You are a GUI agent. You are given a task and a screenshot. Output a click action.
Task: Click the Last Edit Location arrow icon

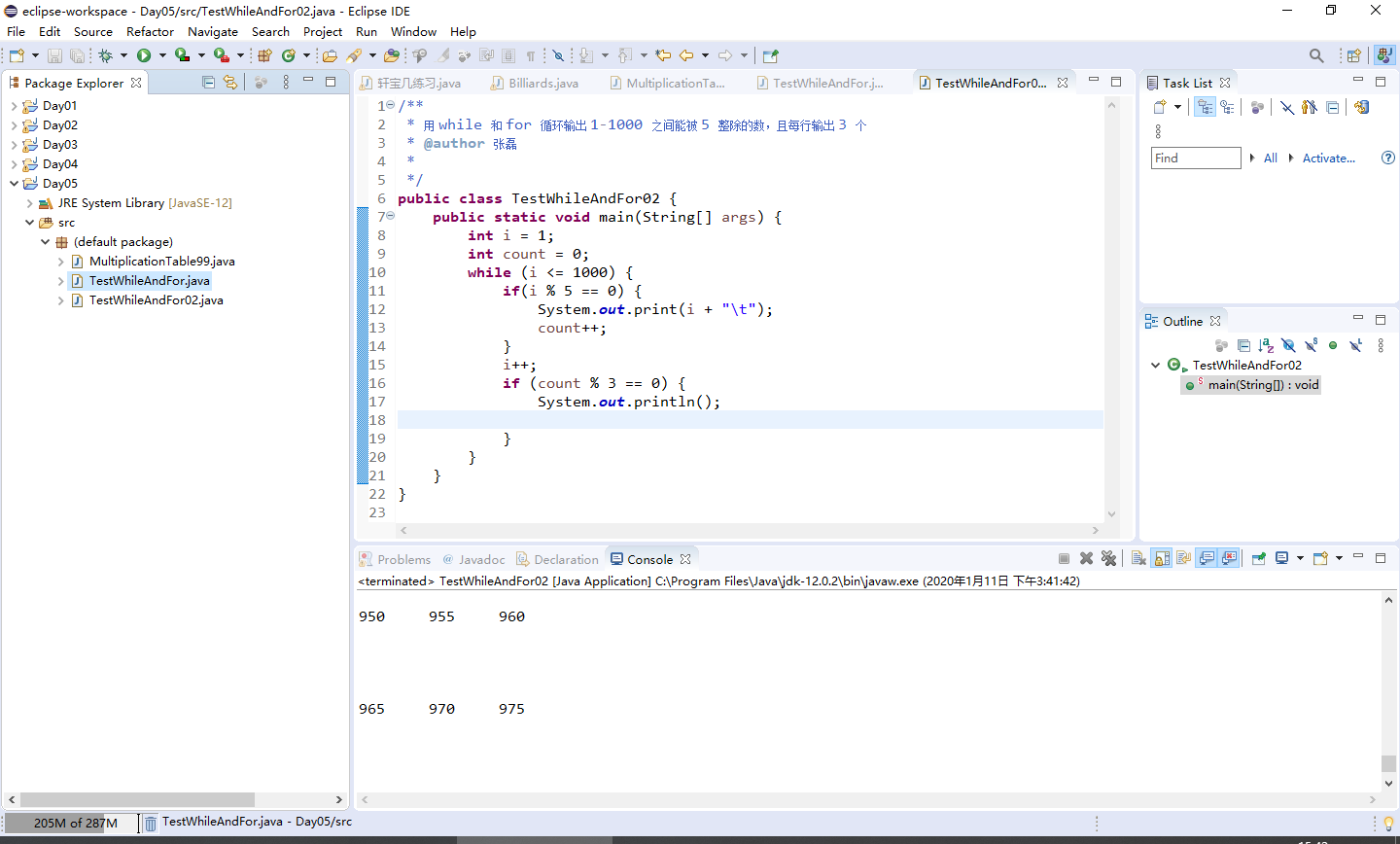point(663,55)
